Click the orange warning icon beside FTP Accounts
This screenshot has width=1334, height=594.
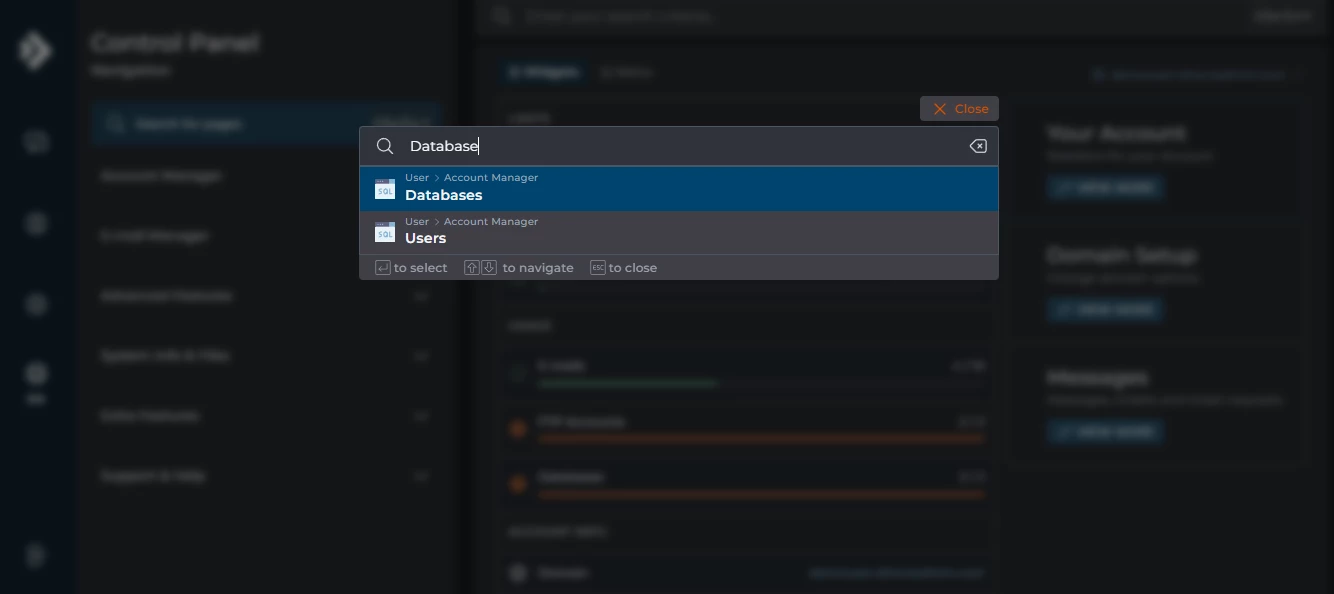tap(518, 428)
